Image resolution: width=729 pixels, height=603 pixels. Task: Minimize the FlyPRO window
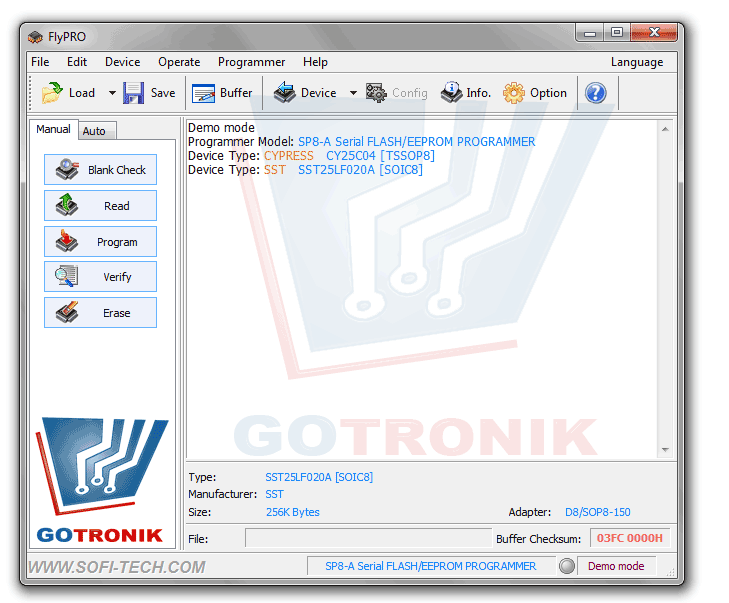590,33
